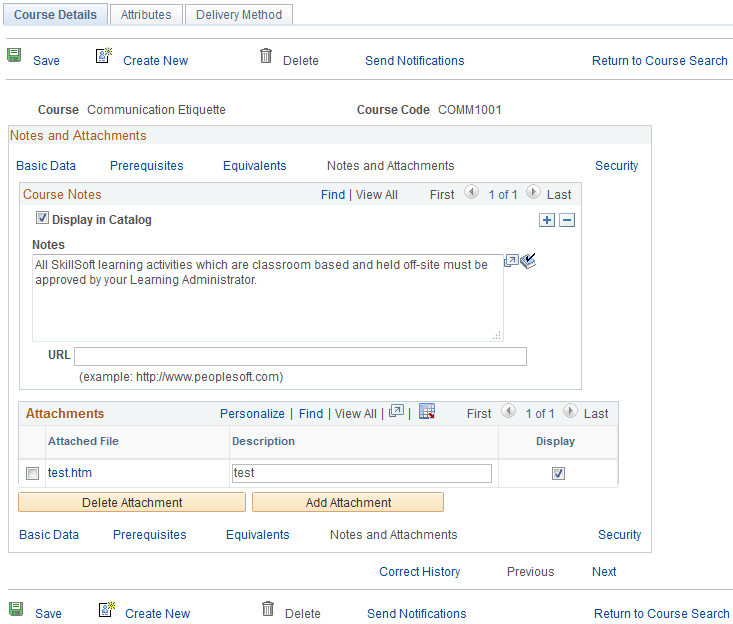This screenshot has height=624, width=733.
Task: Remove the course note row with minus icon
Action: [x=567, y=220]
